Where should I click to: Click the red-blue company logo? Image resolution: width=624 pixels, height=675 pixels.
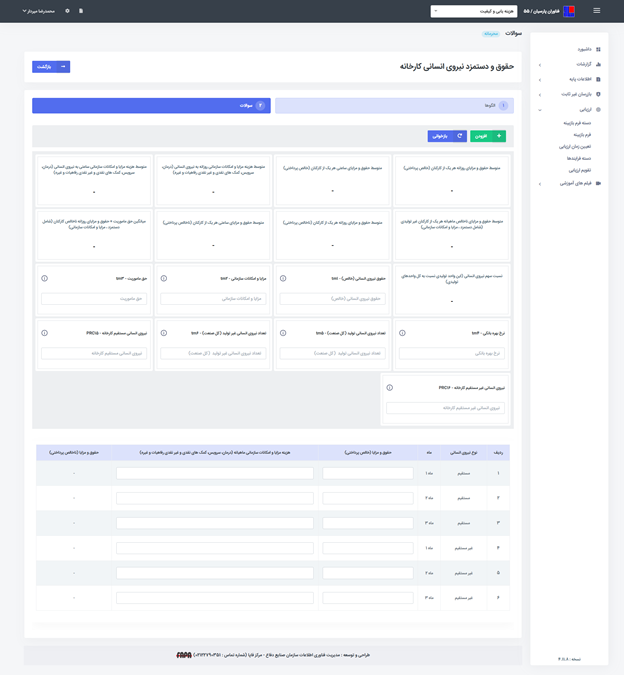[x=569, y=11]
